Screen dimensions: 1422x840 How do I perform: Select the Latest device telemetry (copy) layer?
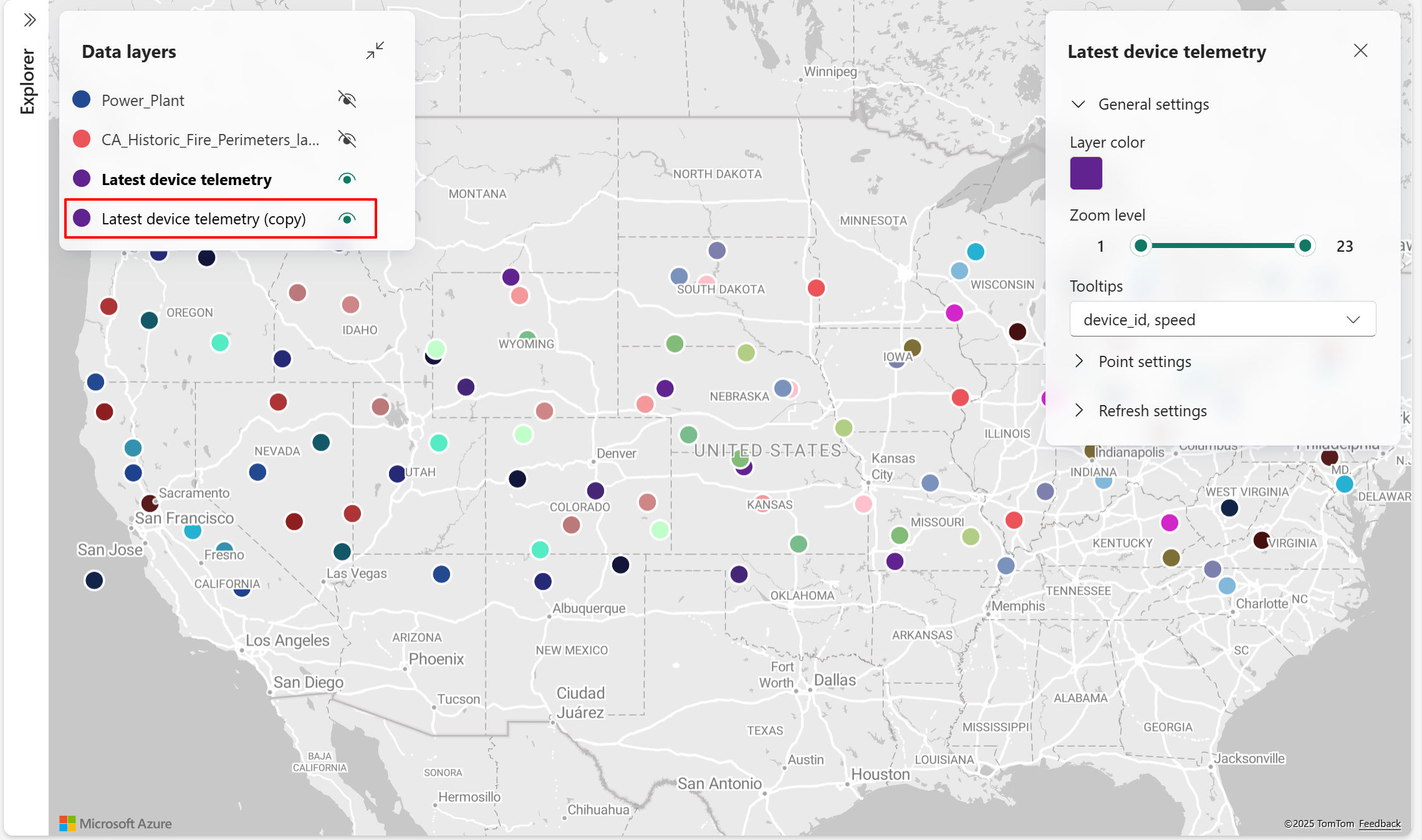click(203, 219)
